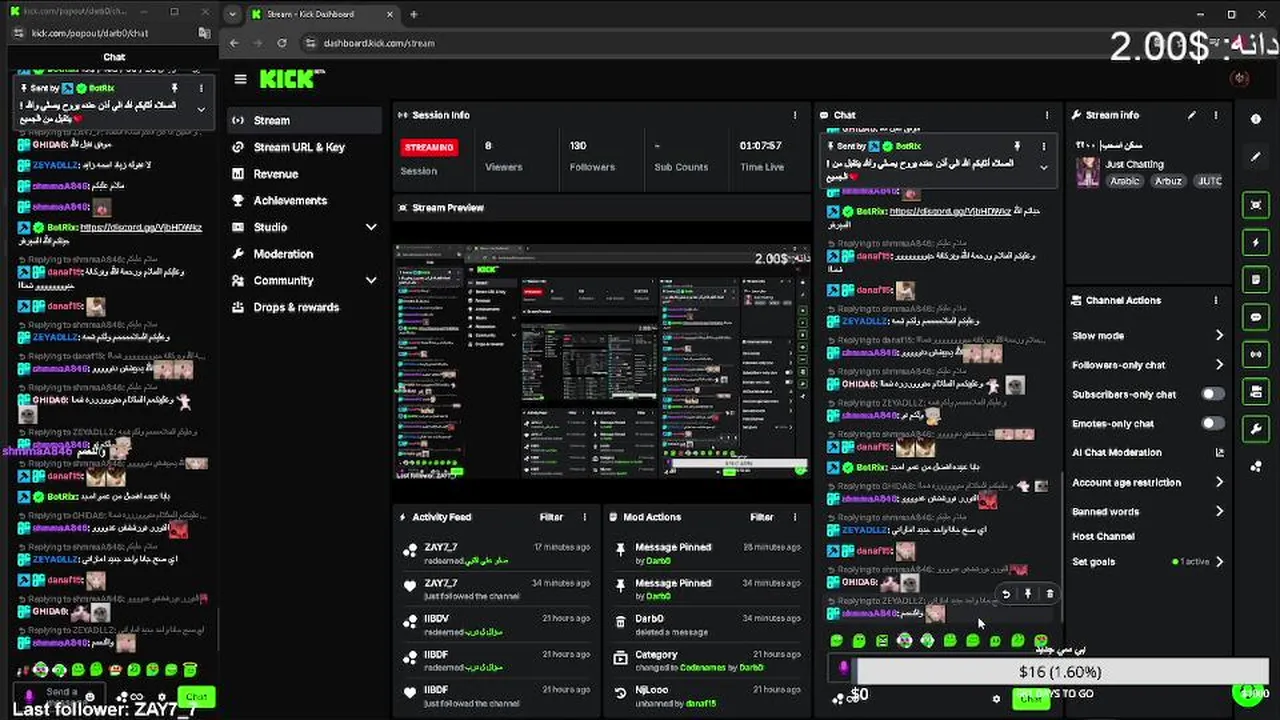Toggle Subscribers-only chat switch
This screenshot has width=1280, height=720.
click(x=1212, y=394)
